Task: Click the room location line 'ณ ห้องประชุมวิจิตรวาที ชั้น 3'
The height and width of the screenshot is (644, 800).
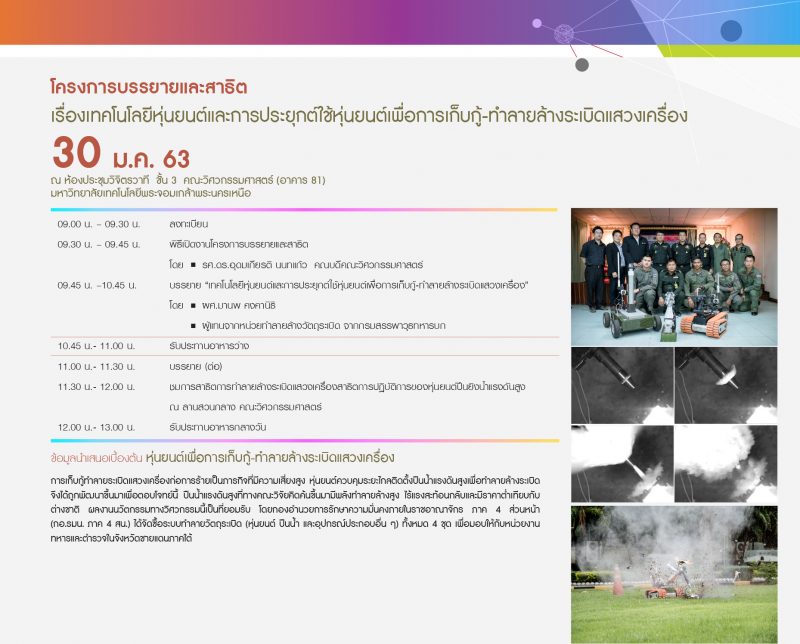Action: pyautogui.click(x=113, y=180)
